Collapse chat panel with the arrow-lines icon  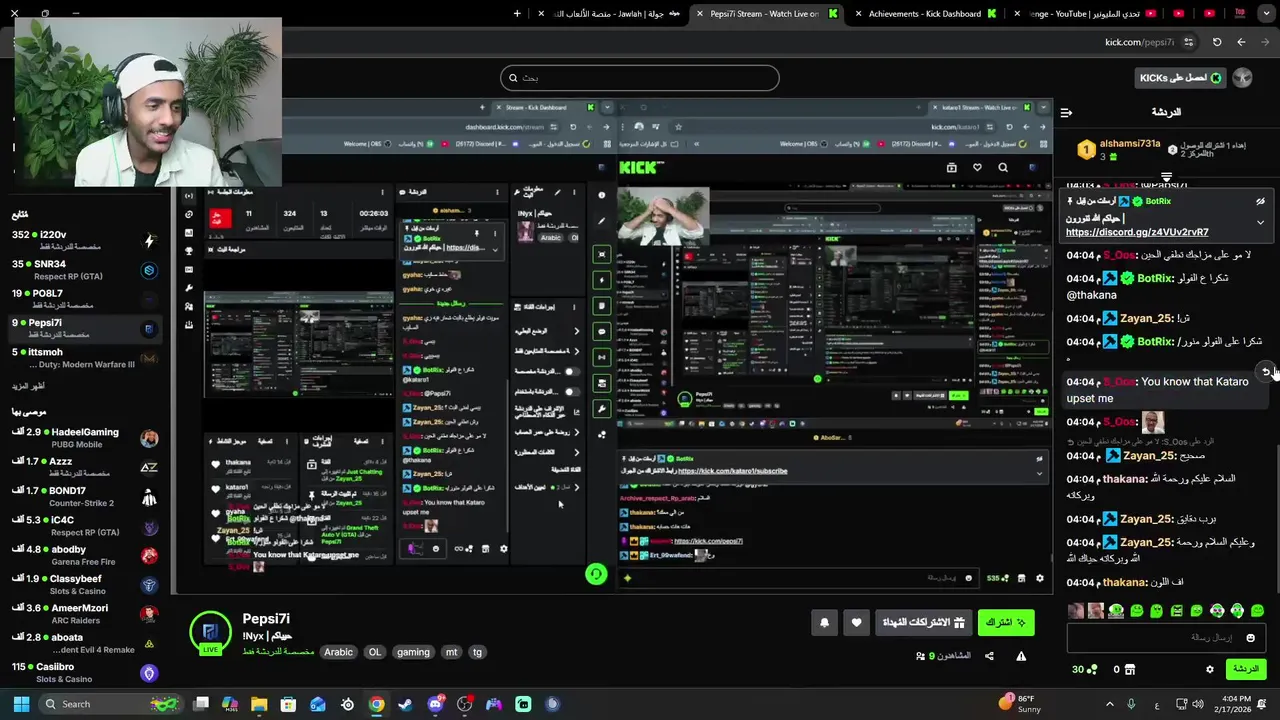(1066, 112)
